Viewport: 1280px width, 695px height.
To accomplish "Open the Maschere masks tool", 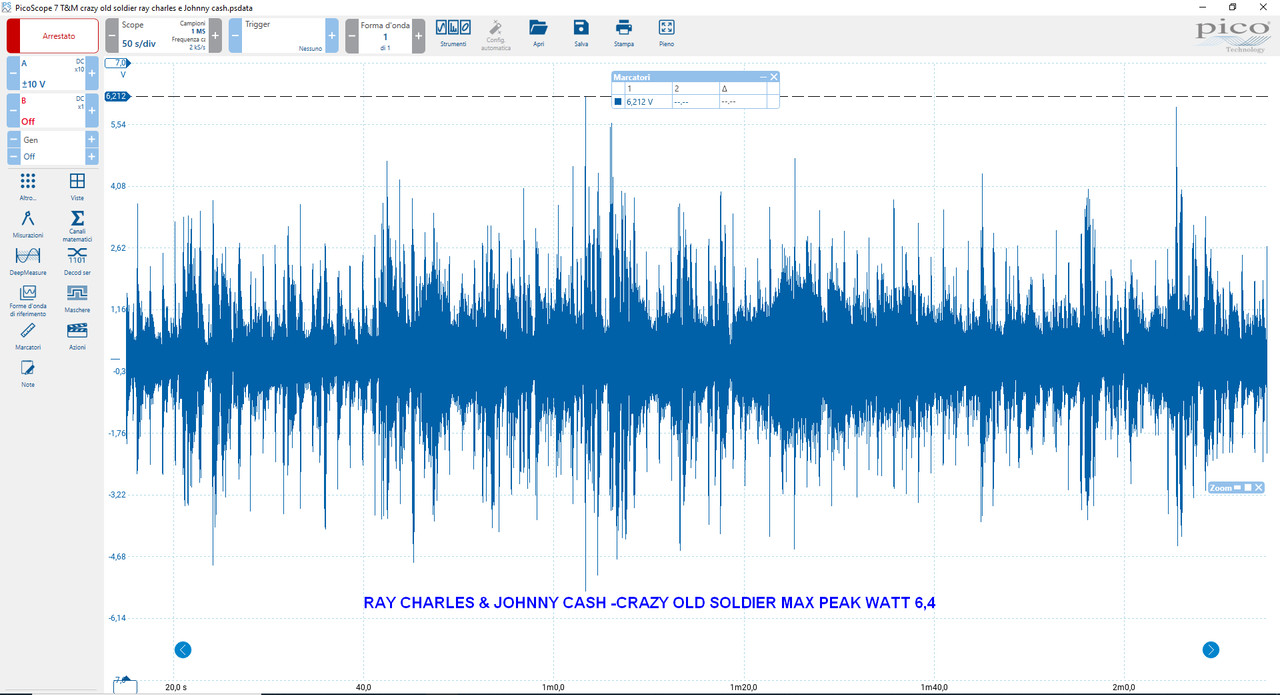I will pos(77,297).
